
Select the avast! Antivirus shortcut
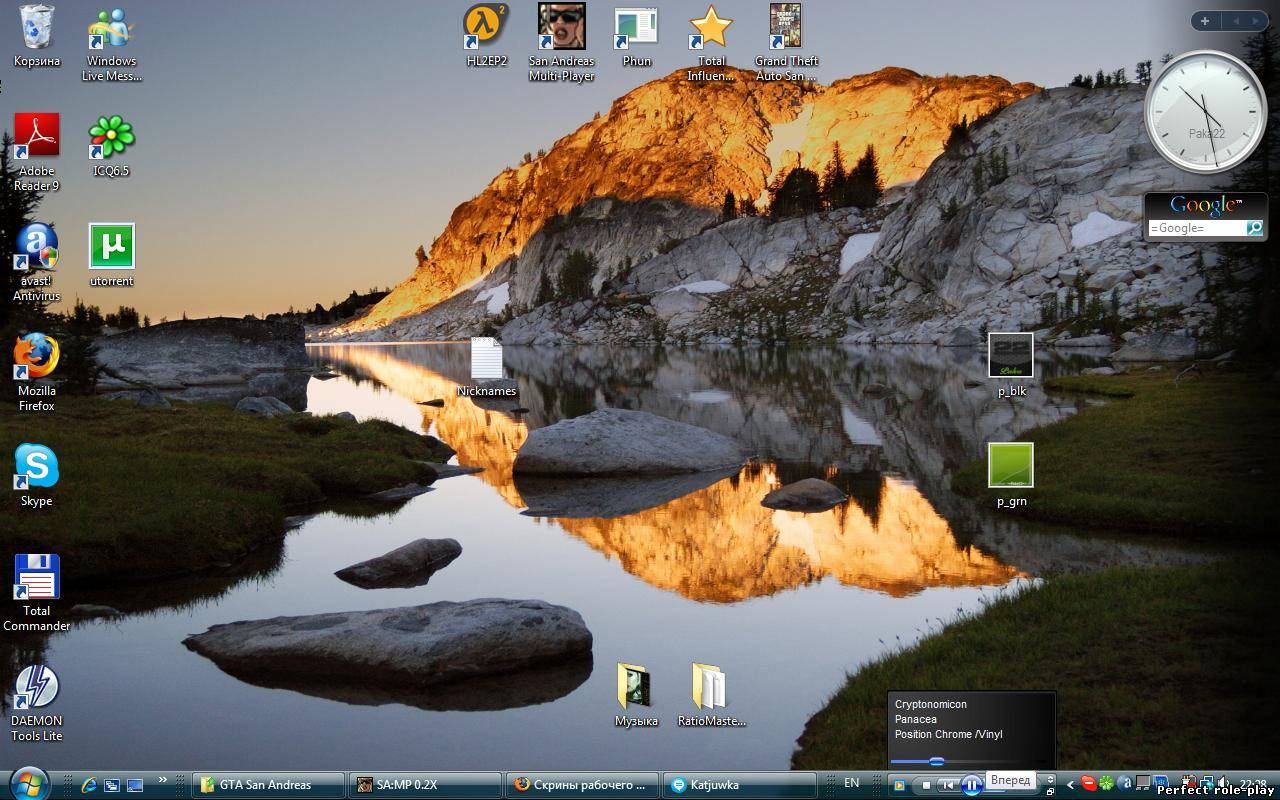tap(36, 262)
